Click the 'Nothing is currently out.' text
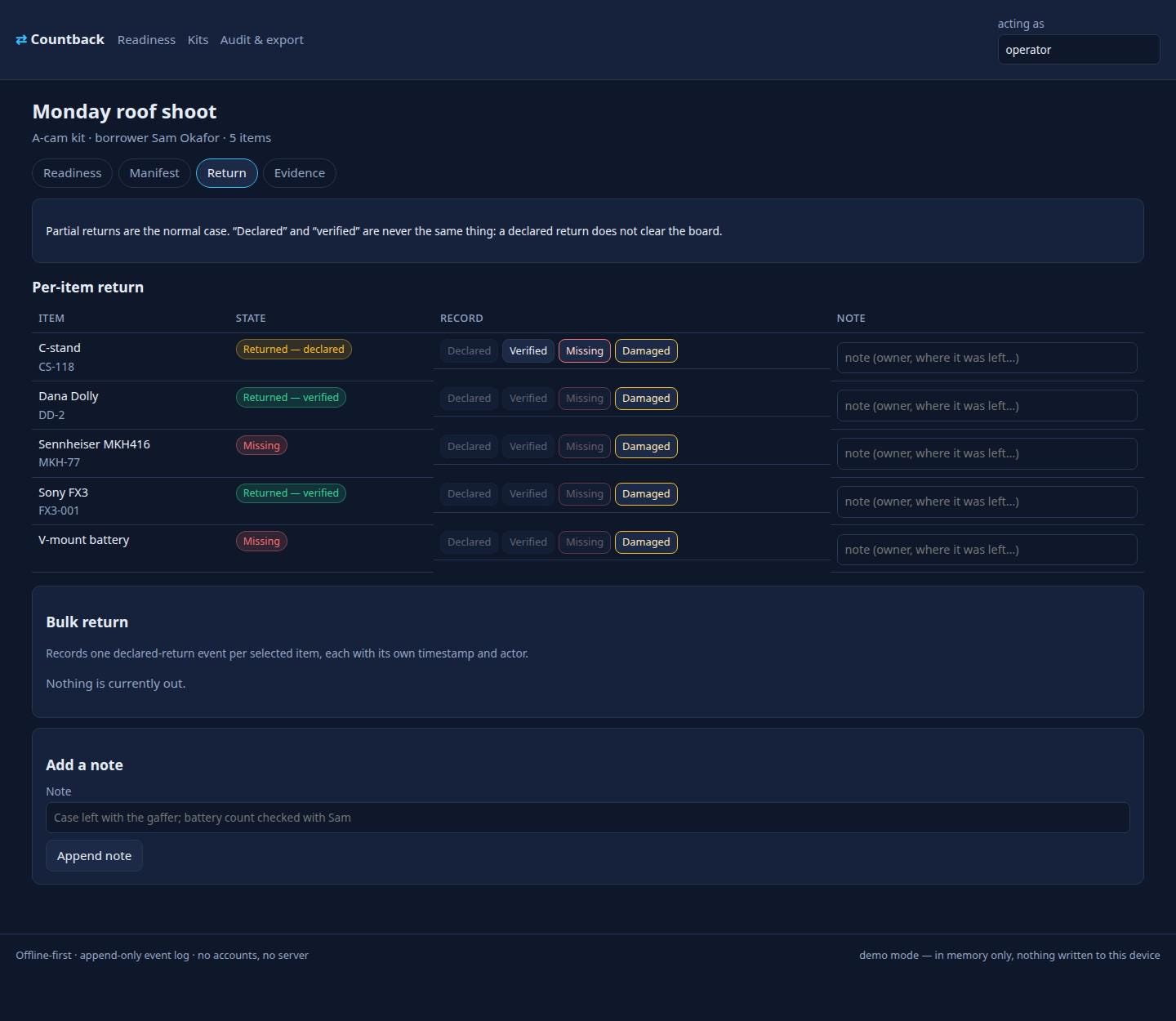1176x1021 pixels. click(x=116, y=684)
